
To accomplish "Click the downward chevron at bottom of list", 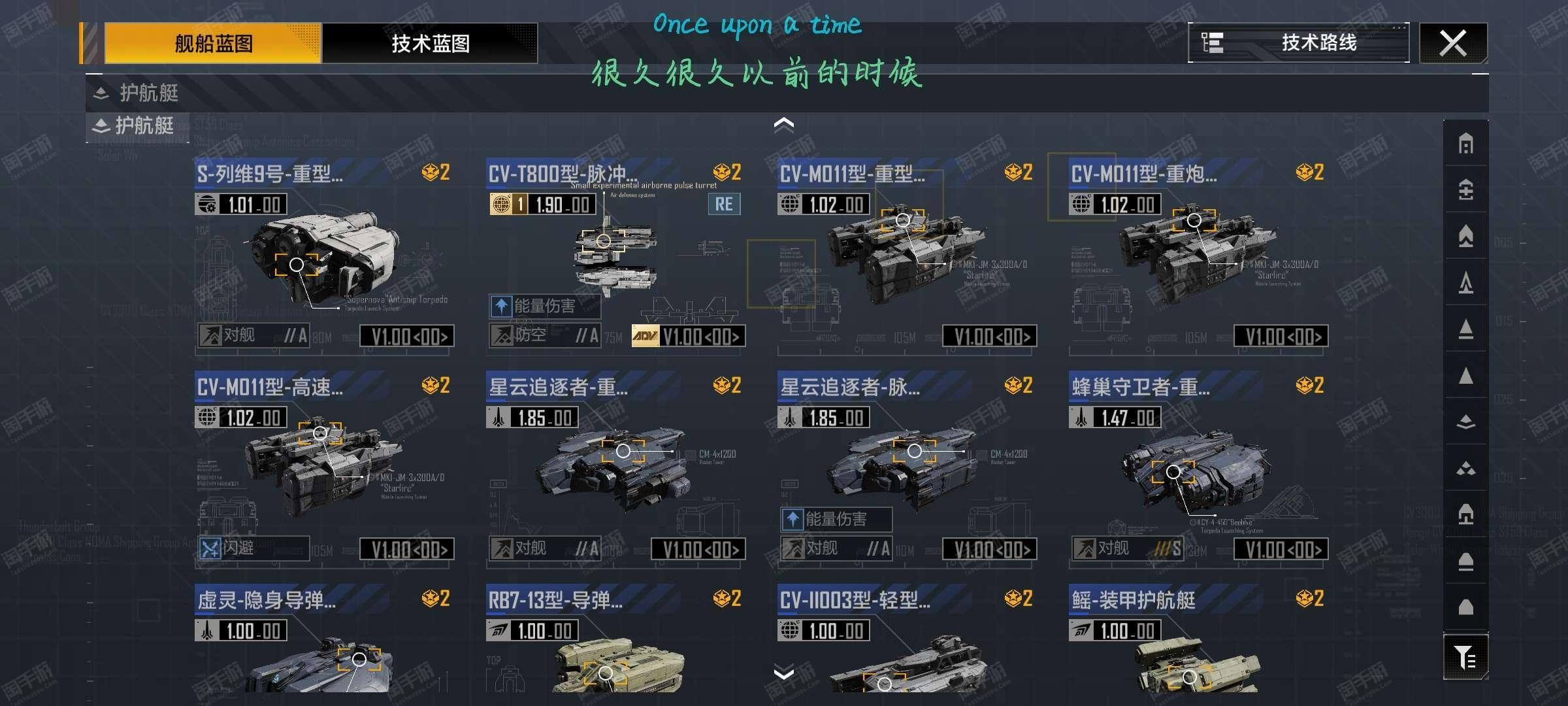I will [783, 673].
